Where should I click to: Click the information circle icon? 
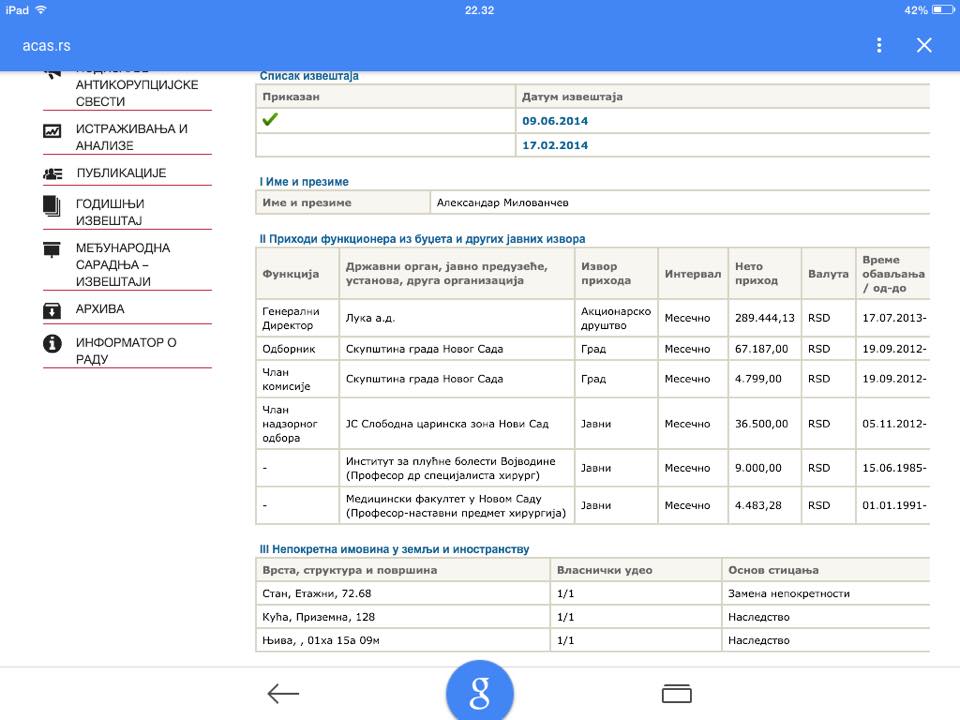pos(52,343)
